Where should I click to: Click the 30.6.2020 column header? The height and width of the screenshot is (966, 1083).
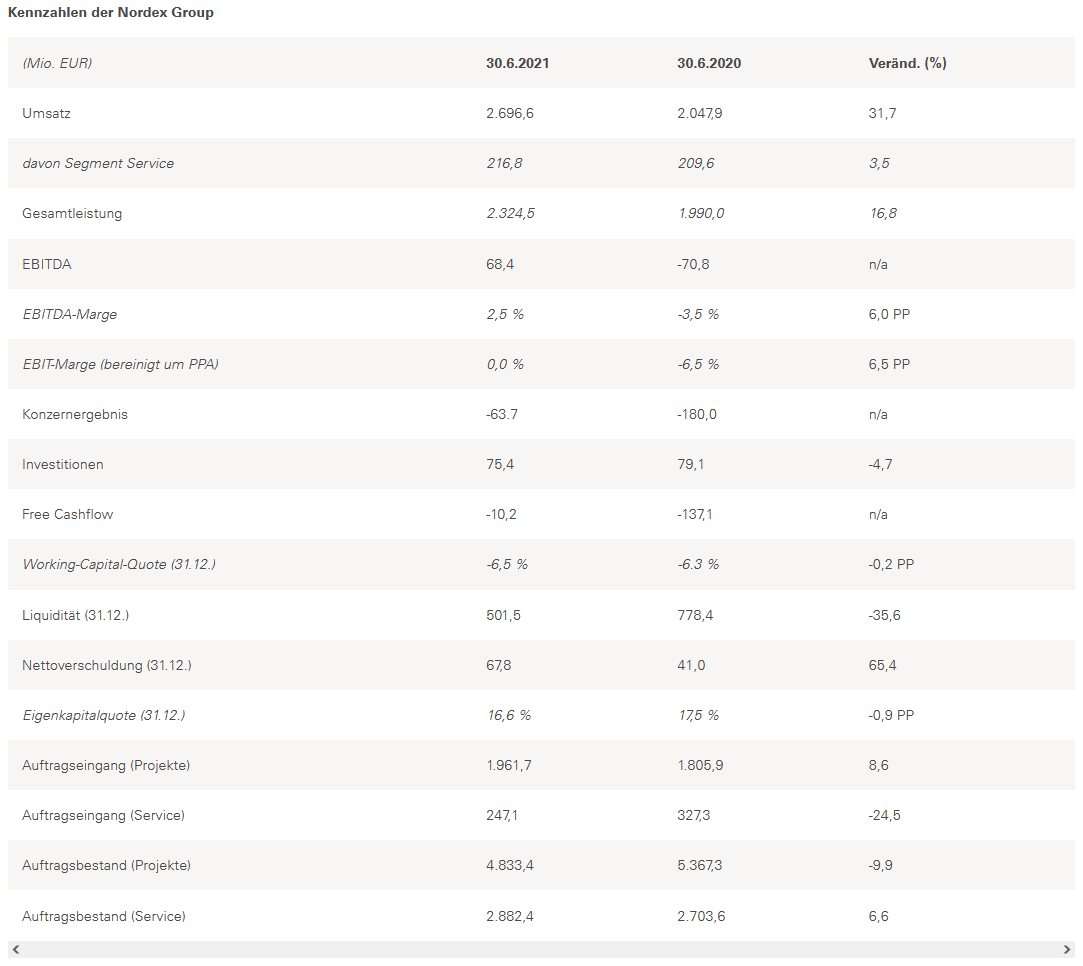tap(709, 63)
